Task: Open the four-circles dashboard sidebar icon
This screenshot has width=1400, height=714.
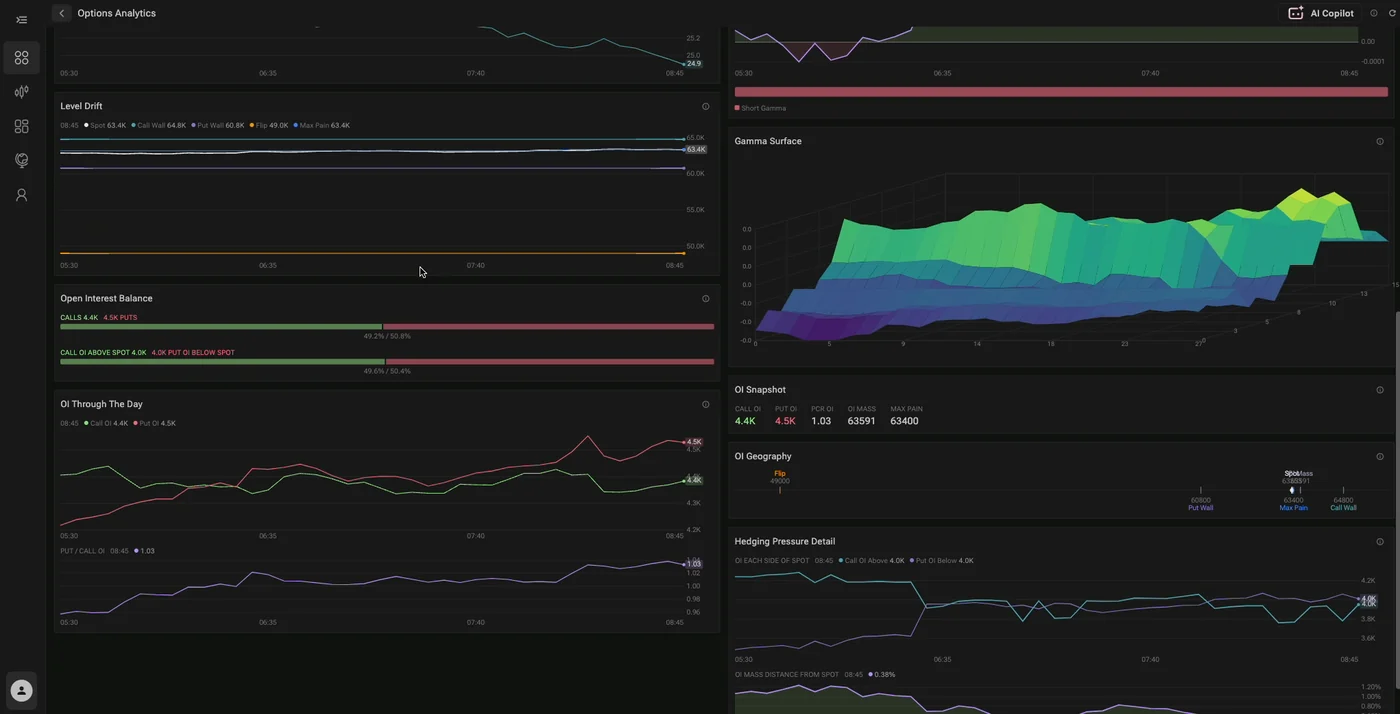Action: [21, 58]
